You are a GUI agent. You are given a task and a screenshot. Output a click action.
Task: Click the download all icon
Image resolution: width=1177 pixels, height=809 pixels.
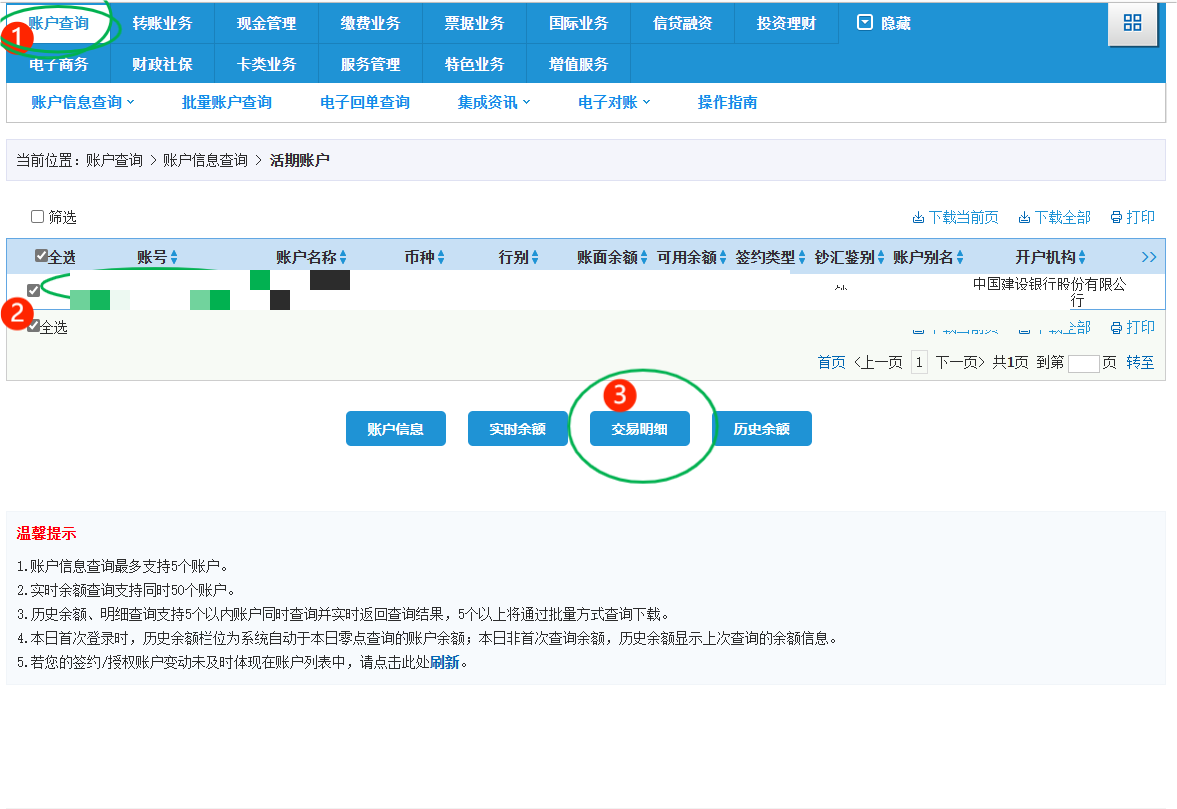(x=1024, y=218)
